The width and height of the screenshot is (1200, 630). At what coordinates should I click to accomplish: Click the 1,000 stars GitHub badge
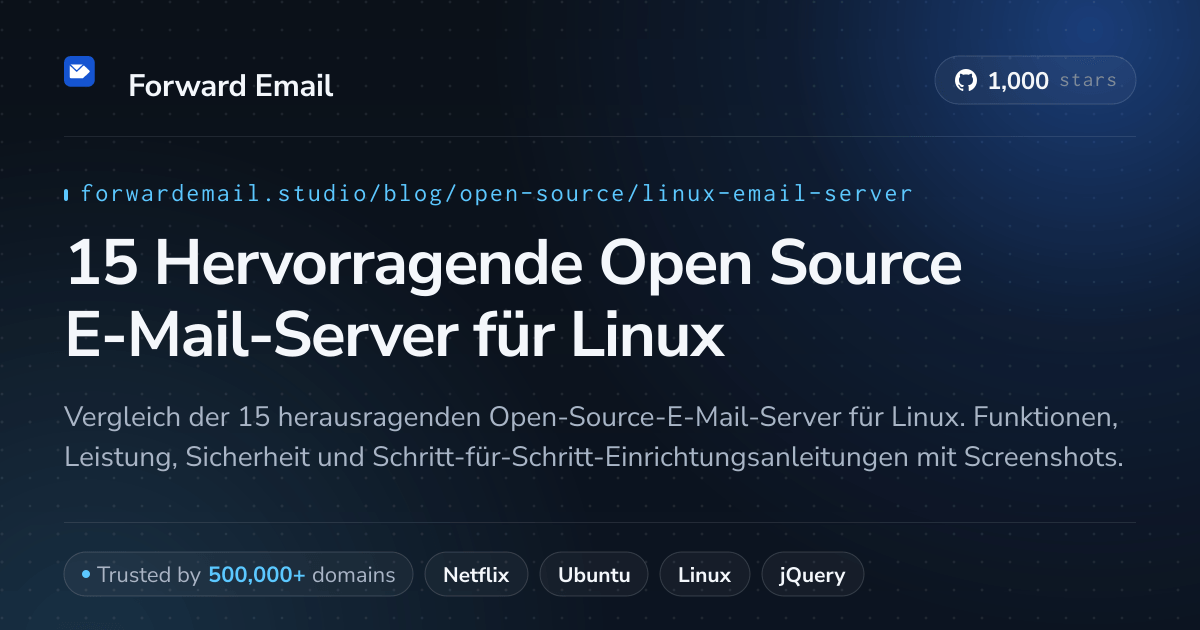[1035, 81]
